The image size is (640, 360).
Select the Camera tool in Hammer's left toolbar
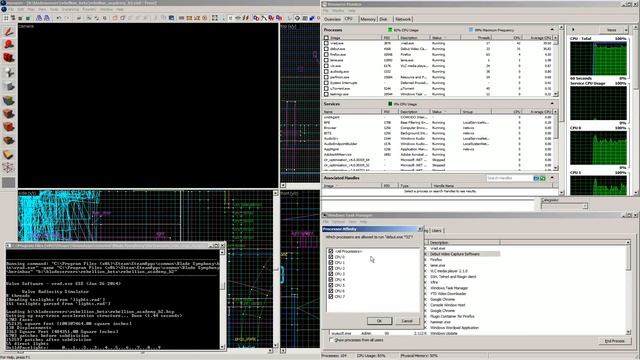9,58
